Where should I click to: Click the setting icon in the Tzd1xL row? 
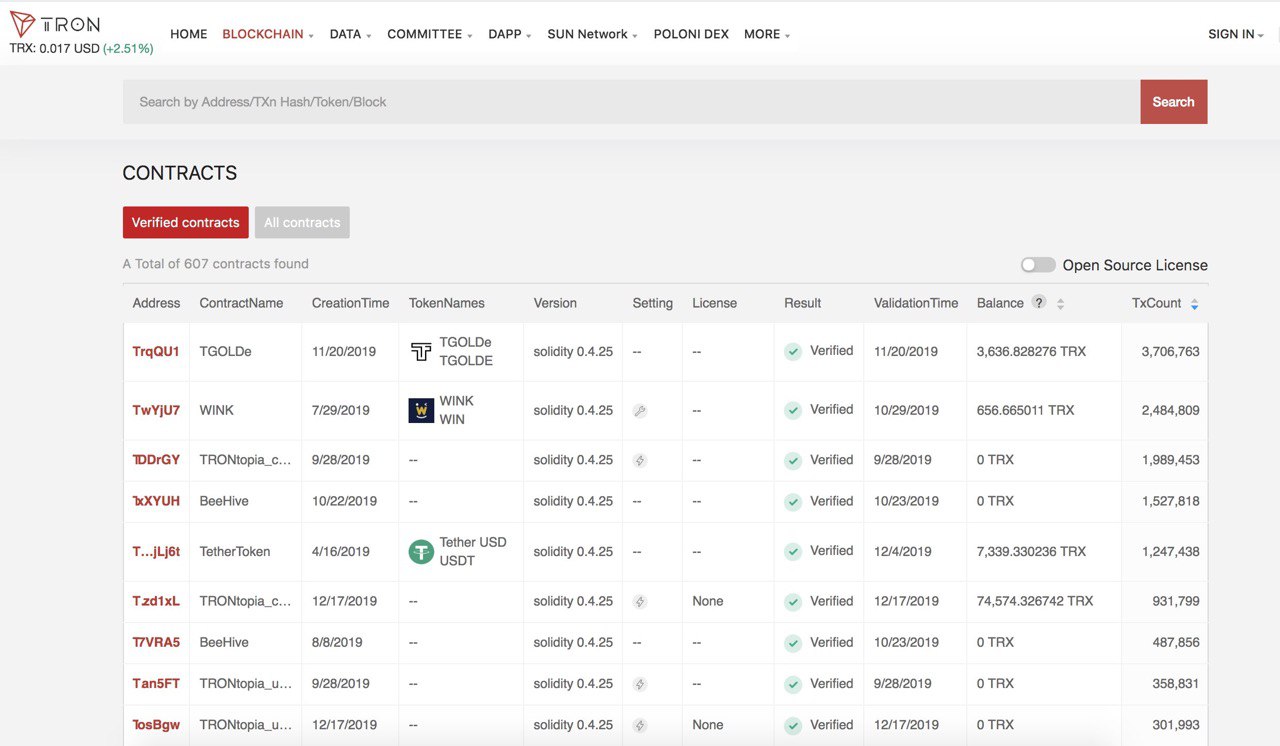(640, 601)
